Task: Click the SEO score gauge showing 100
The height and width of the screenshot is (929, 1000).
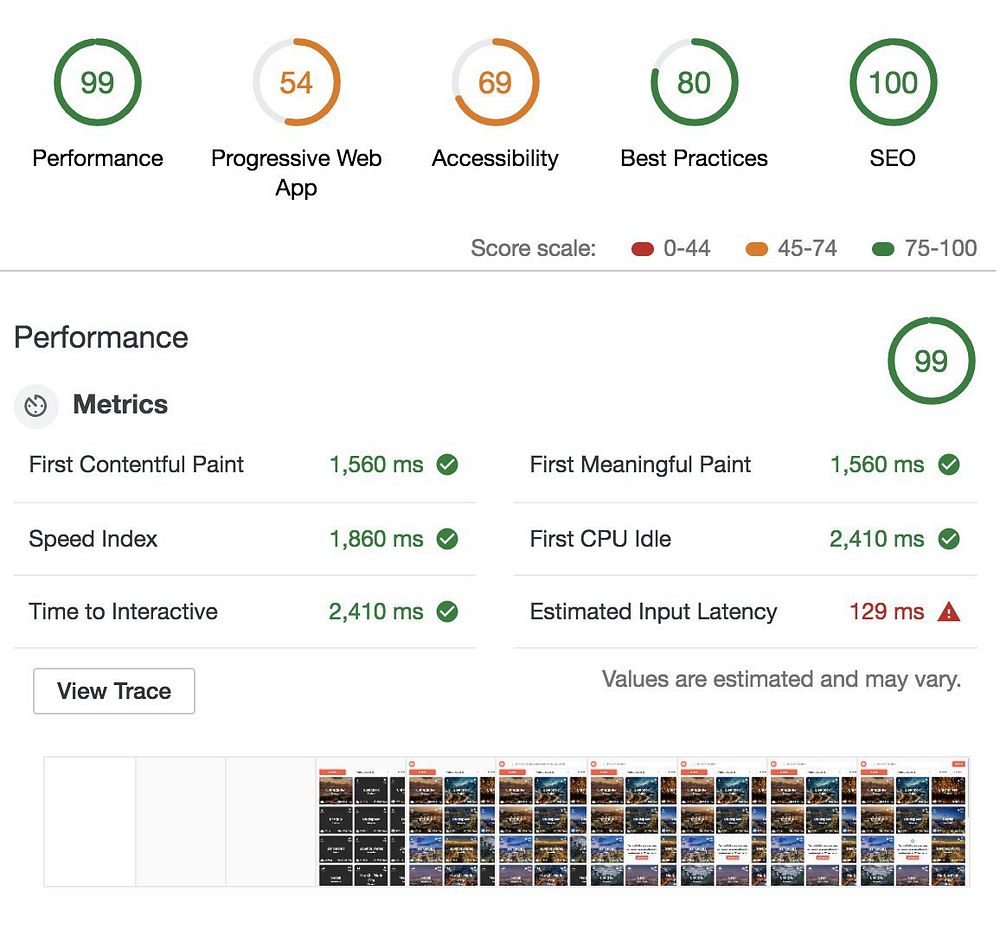Action: (x=893, y=82)
